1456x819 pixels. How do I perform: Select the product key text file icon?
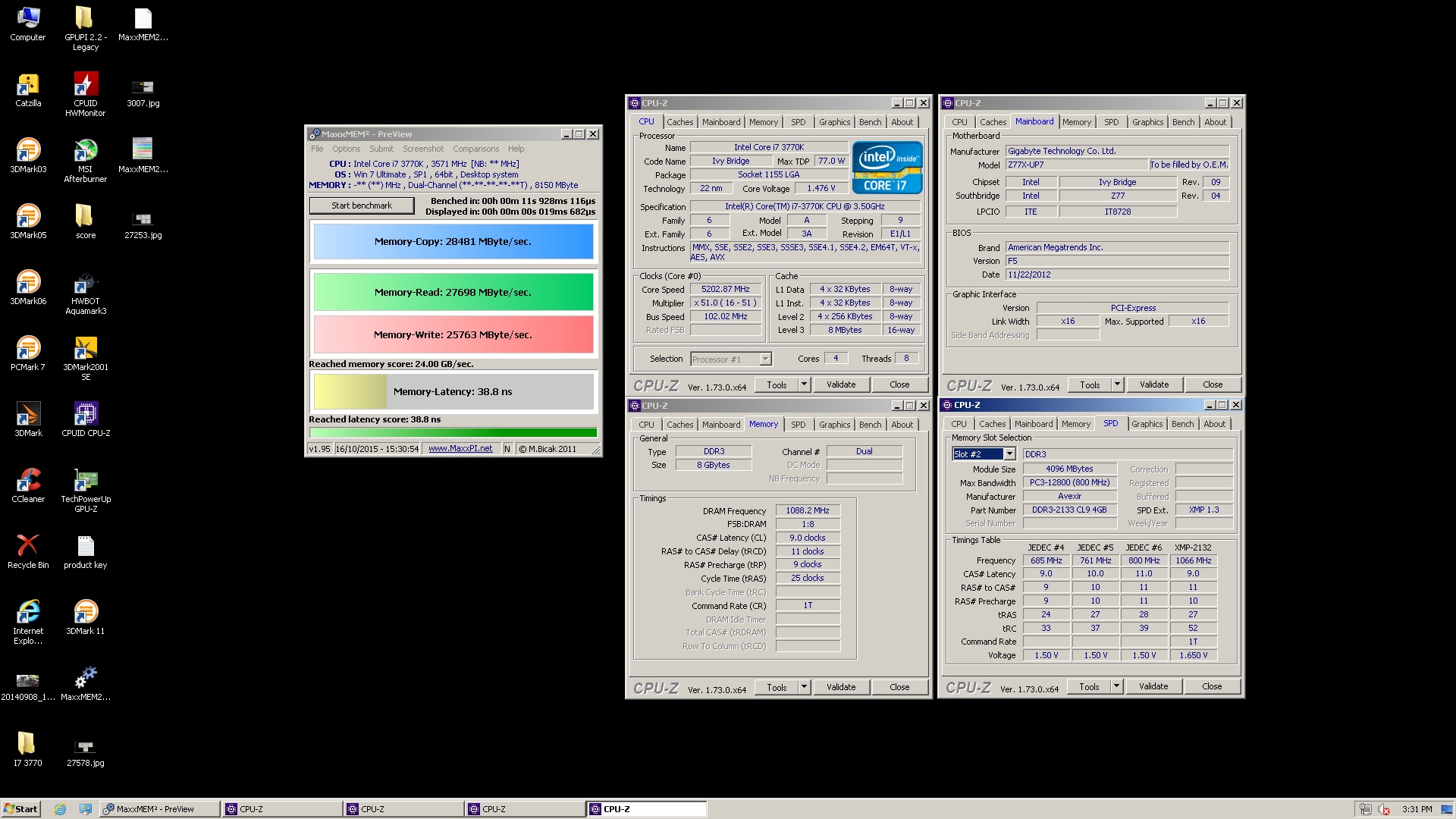(86, 551)
